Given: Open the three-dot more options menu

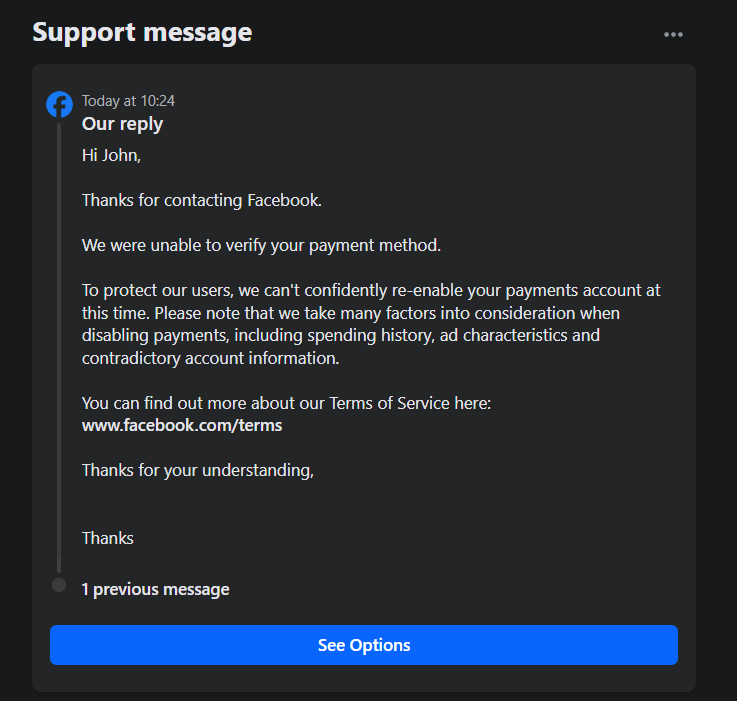Looking at the screenshot, I should coord(673,34).
